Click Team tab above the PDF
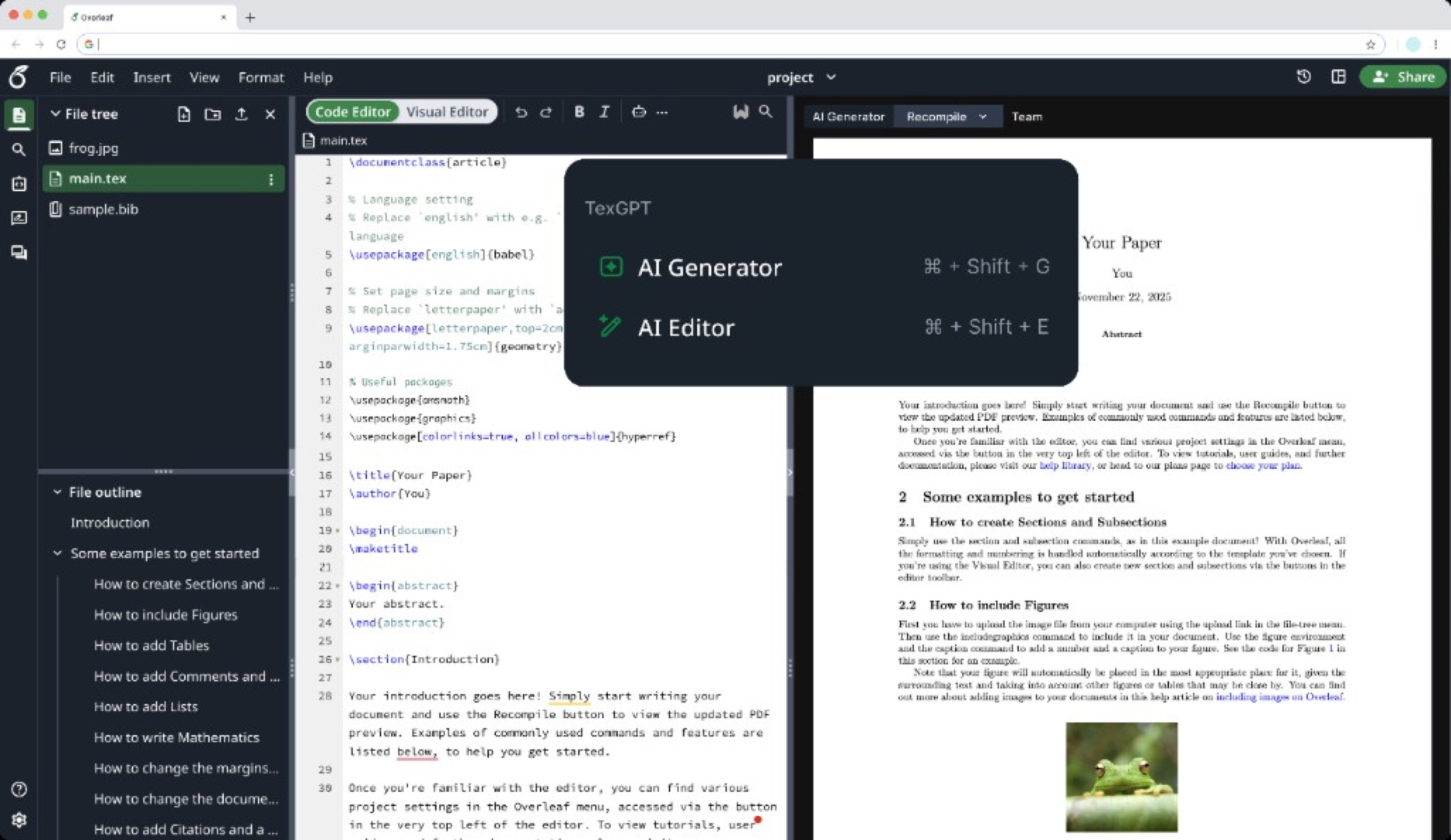Screen dimensions: 1451x840 (1027, 116)
